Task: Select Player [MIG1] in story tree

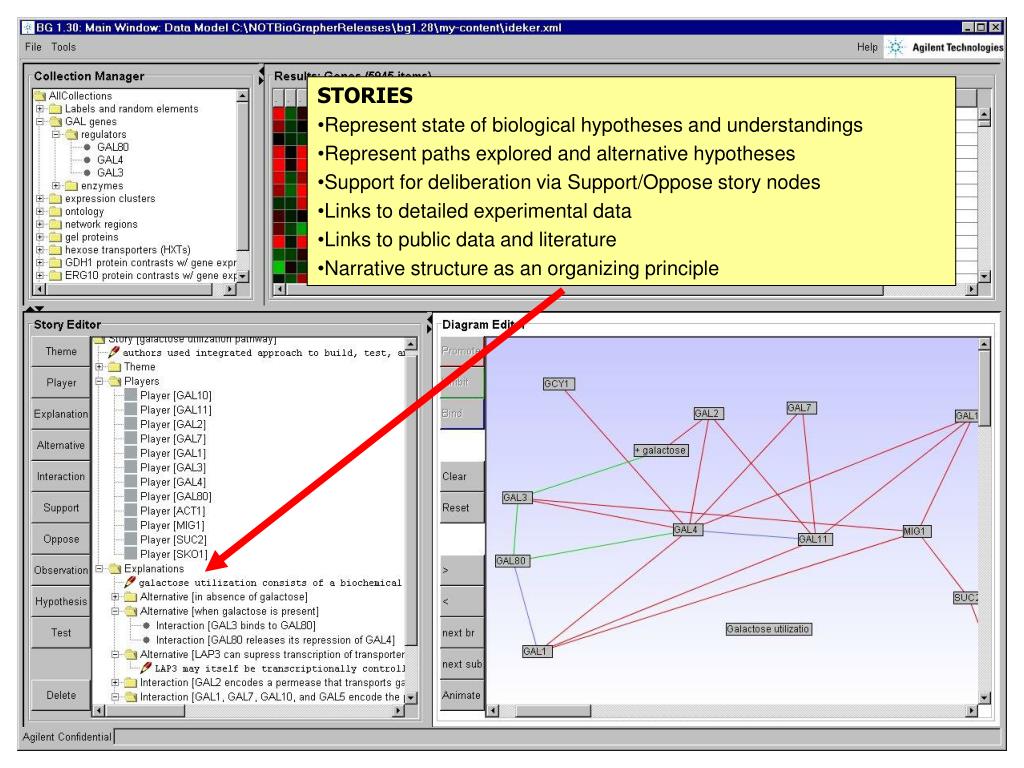Action: tap(172, 526)
